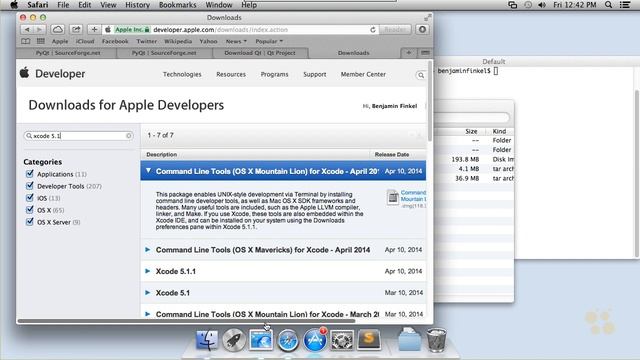Uncheck OS X Server category

point(29,222)
